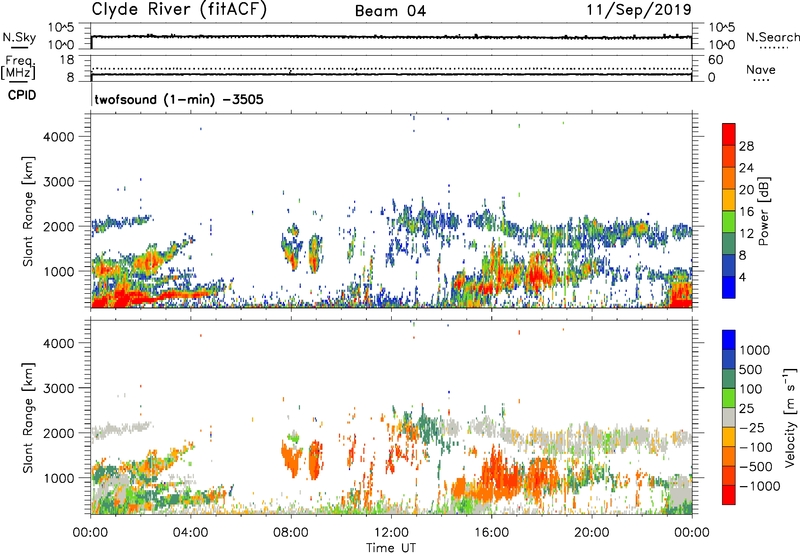The height and width of the screenshot is (554, 800).
Task: Click the light green segment of Velocity color bar
Action: (729, 398)
